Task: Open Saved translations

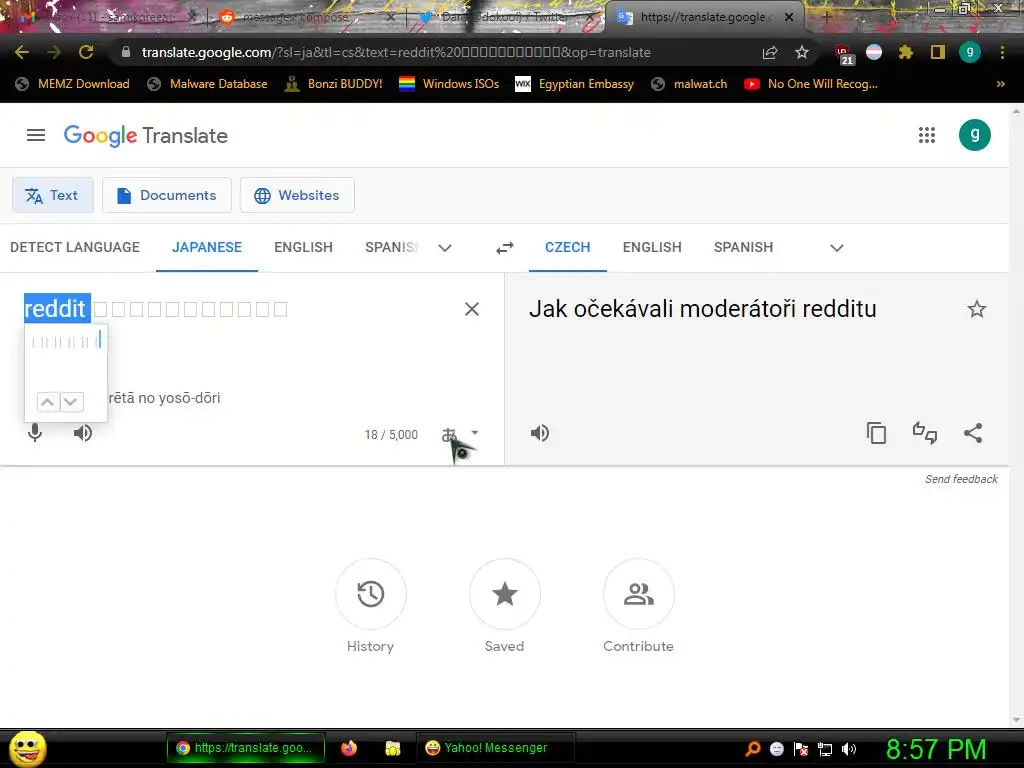Action: (505, 594)
